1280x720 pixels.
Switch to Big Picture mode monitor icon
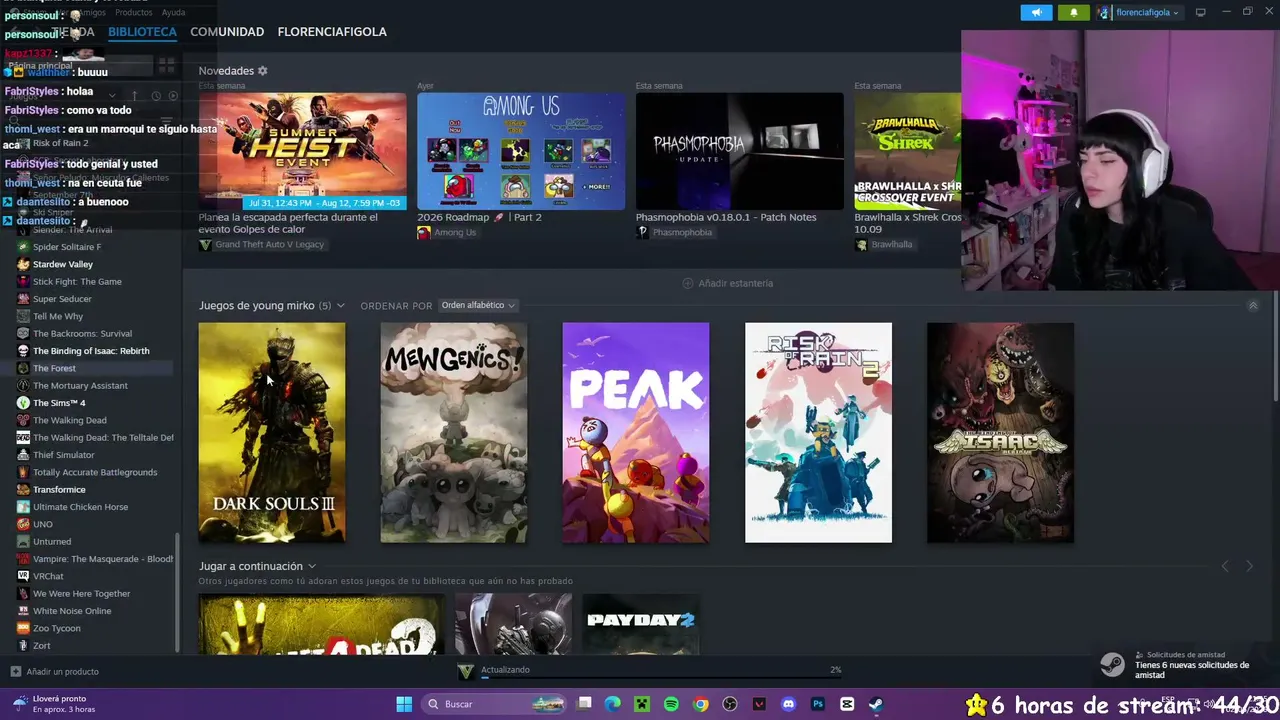1200,12
